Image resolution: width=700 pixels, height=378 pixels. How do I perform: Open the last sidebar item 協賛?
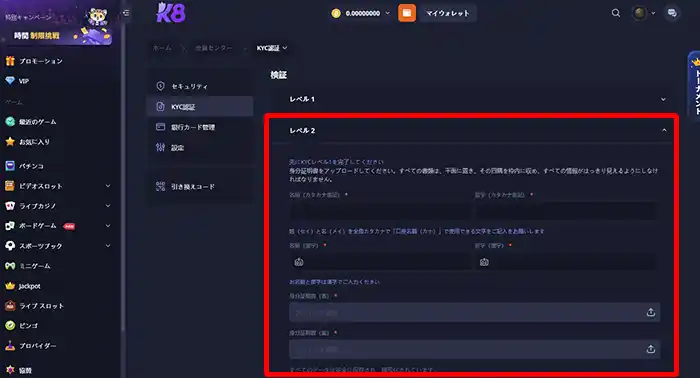(x=25, y=370)
